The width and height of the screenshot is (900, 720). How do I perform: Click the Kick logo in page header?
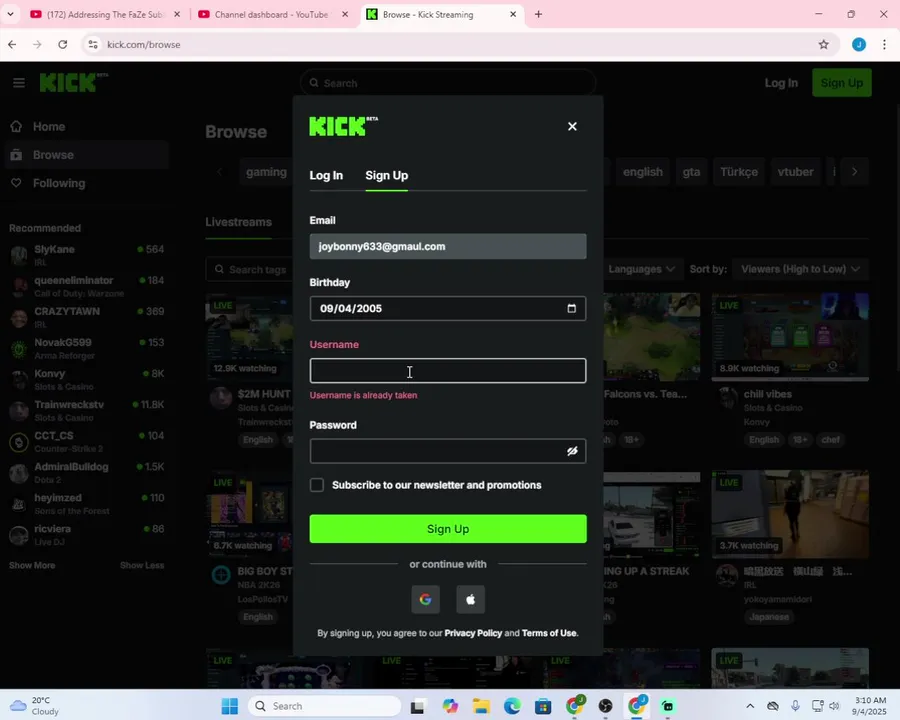pos(73,83)
